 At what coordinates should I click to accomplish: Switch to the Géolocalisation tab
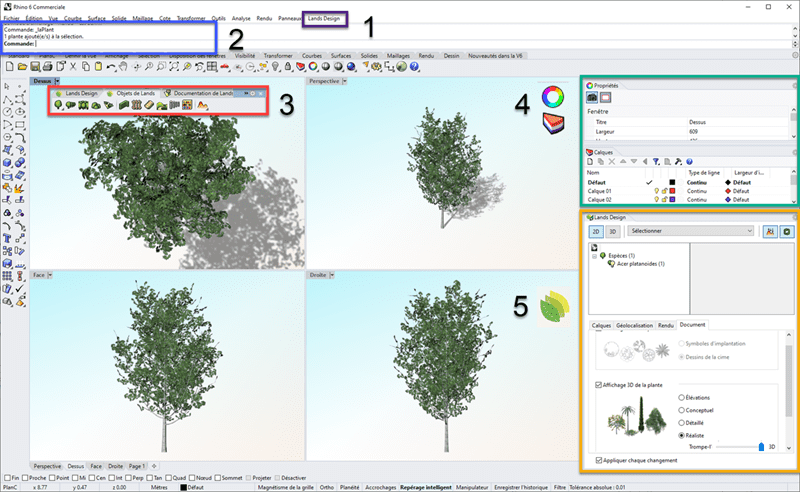coord(635,325)
